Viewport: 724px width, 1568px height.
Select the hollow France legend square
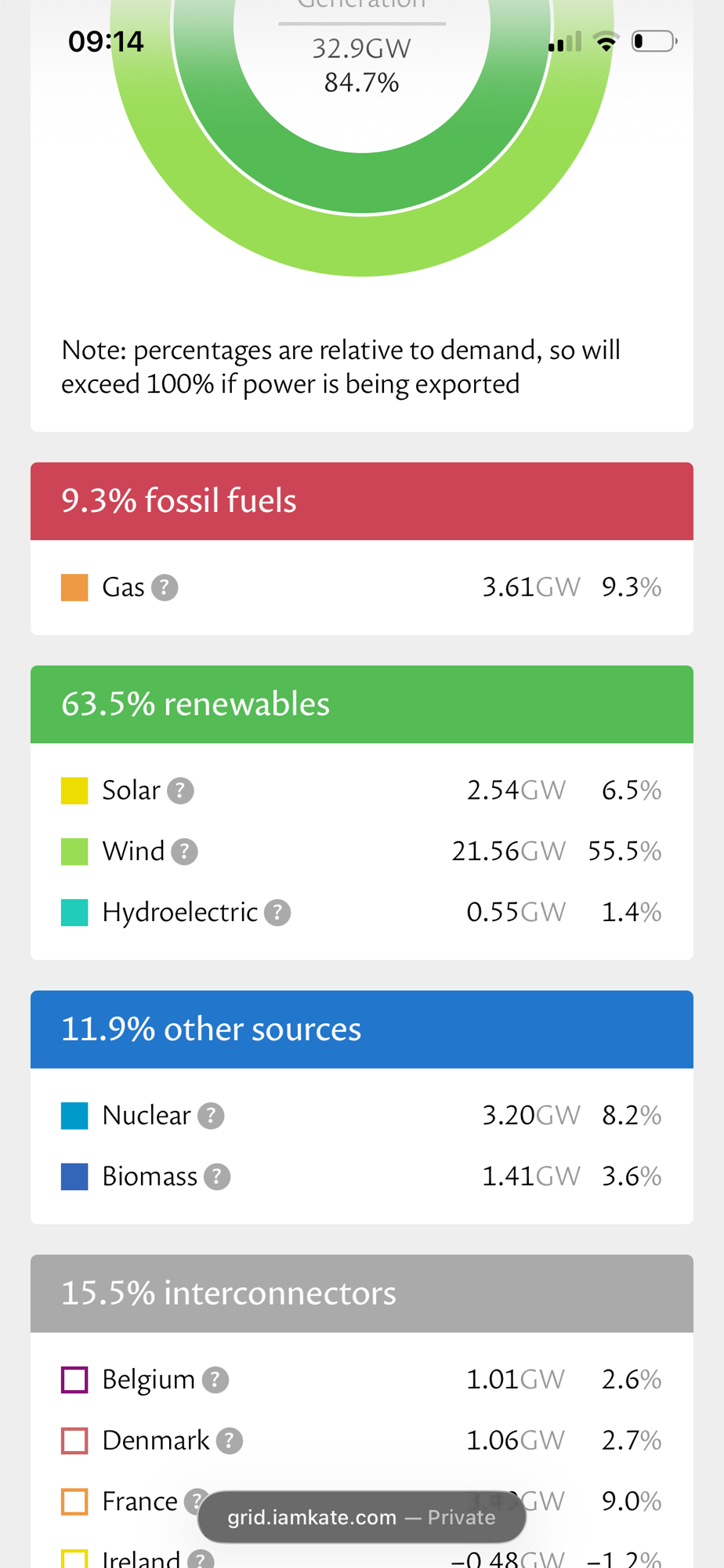(74, 1502)
